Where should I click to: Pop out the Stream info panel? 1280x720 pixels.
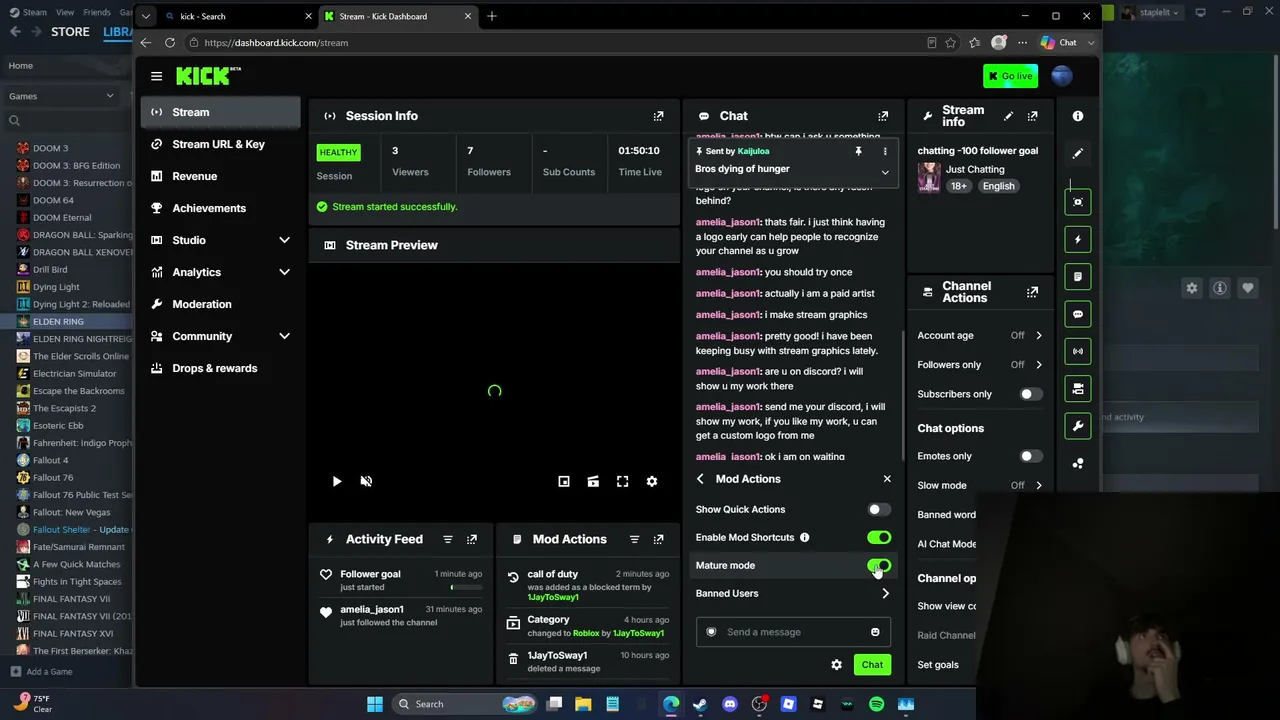(1032, 116)
